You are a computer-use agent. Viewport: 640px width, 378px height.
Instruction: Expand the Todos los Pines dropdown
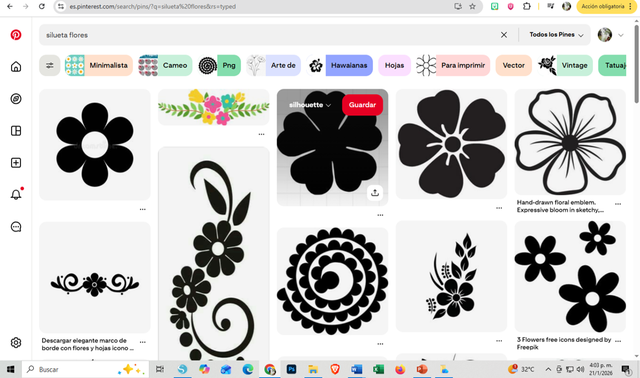[x=556, y=35]
